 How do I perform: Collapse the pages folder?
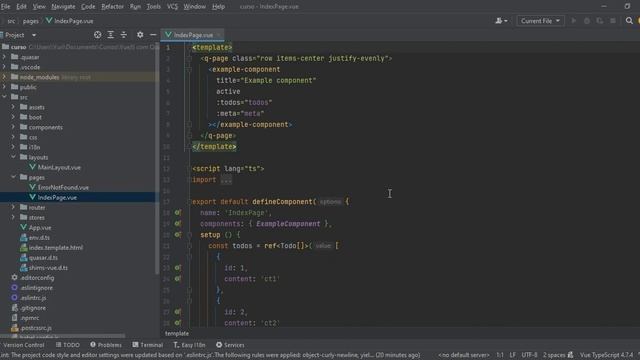[13, 177]
